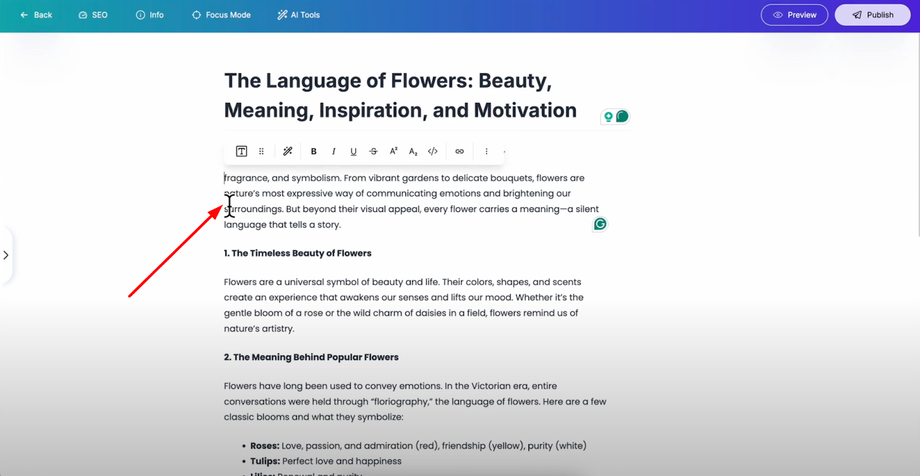Expand the left sidebar panel arrow
920x476 pixels.
point(6,255)
